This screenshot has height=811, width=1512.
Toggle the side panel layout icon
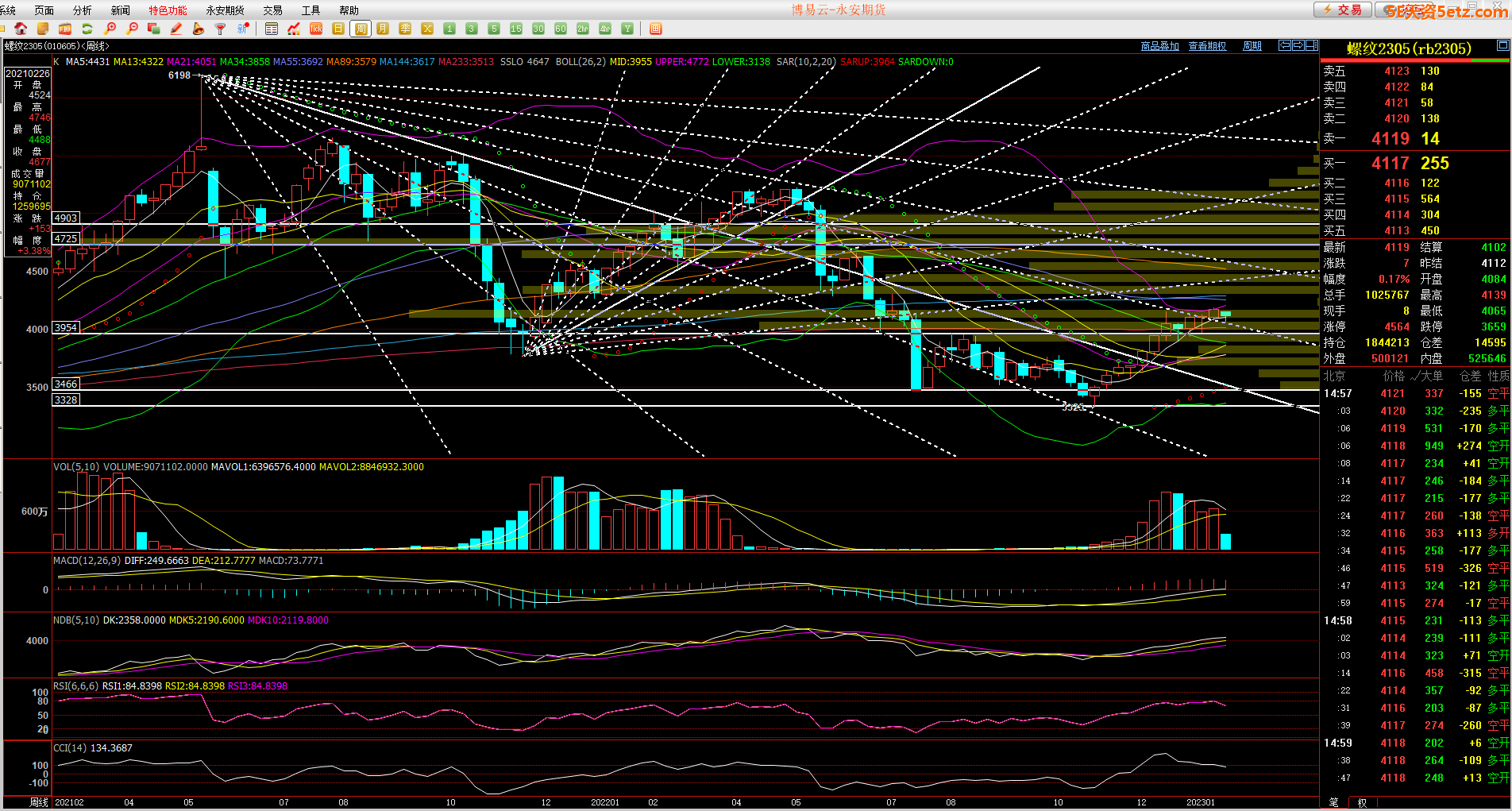point(1312,45)
